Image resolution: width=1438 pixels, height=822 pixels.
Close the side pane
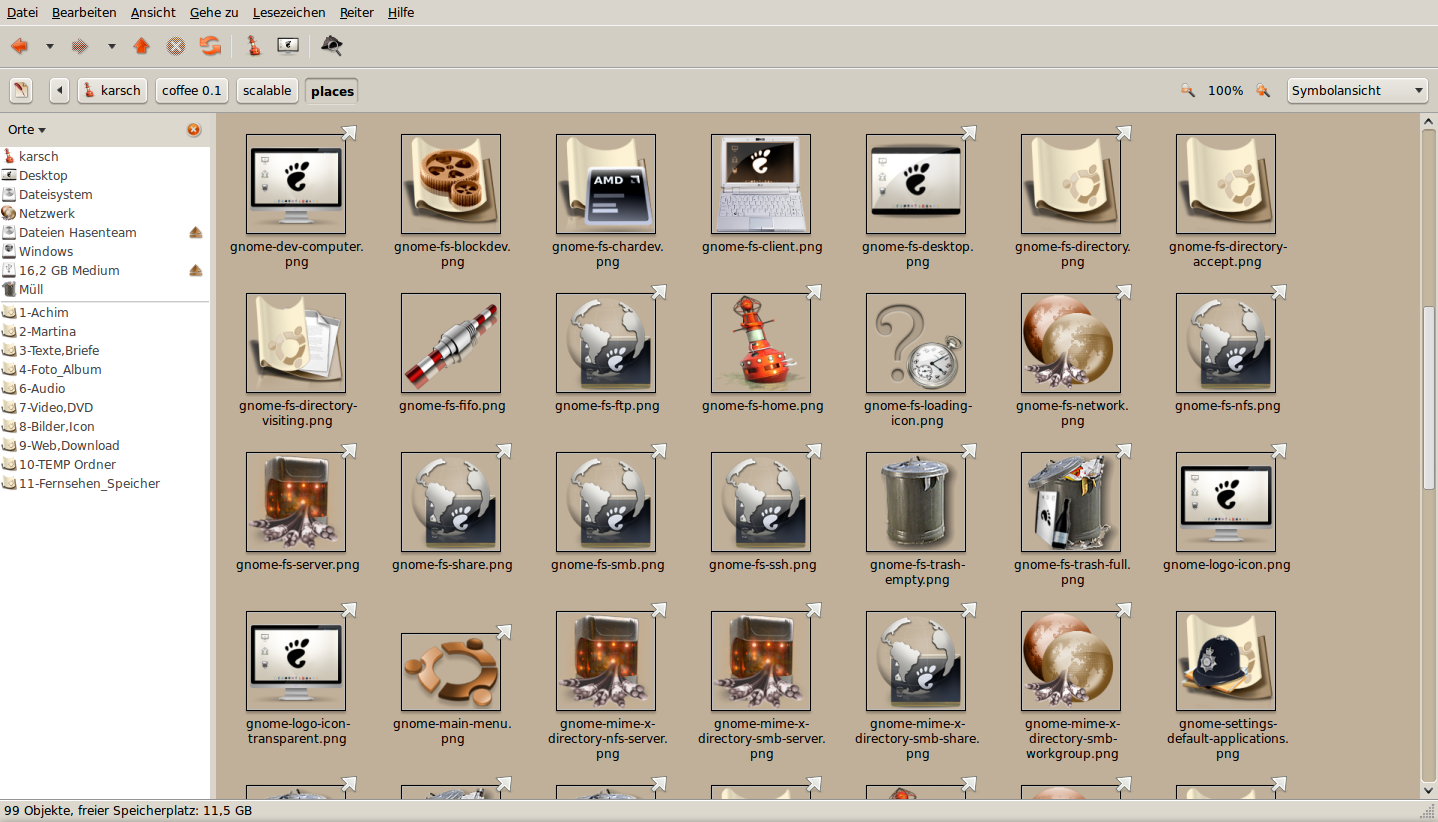(x=194, y=130)
